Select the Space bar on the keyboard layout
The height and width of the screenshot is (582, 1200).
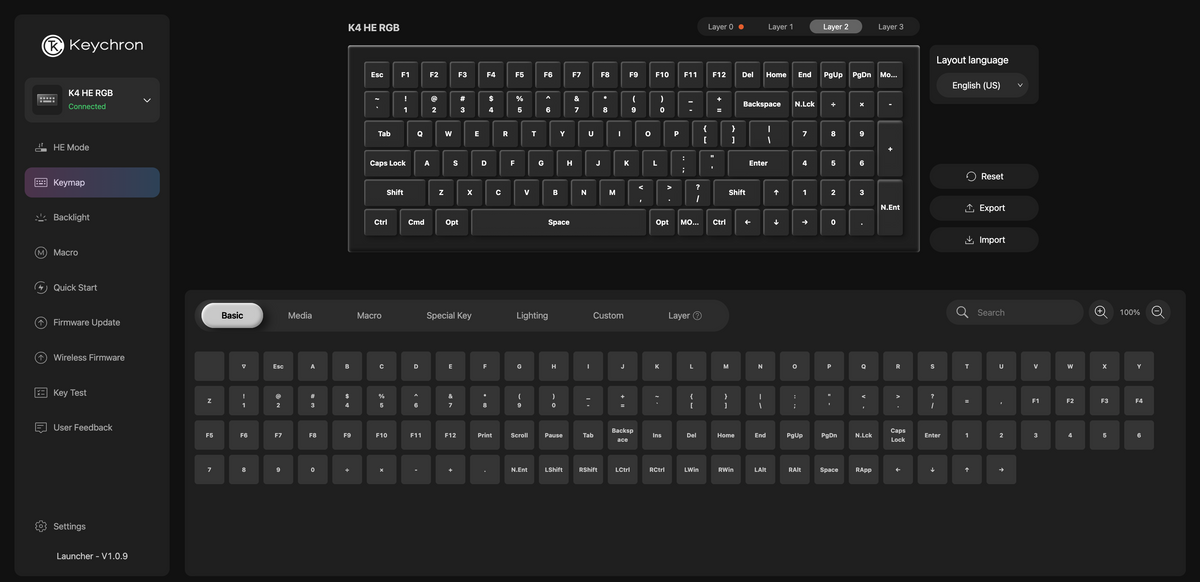tap(559, 222)
